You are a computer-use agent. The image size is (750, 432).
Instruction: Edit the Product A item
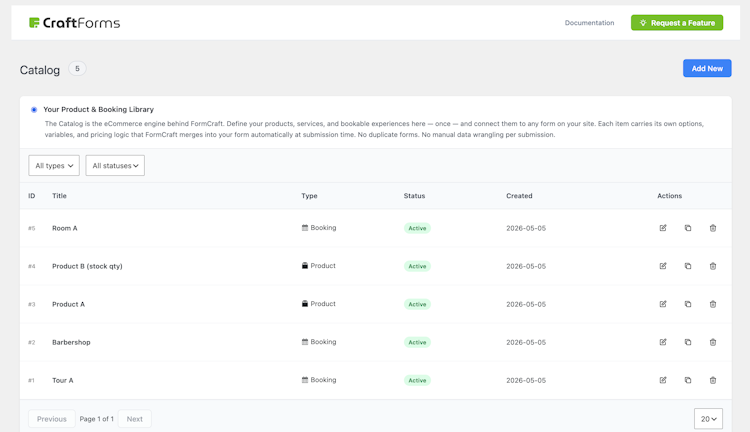(663, 304)
